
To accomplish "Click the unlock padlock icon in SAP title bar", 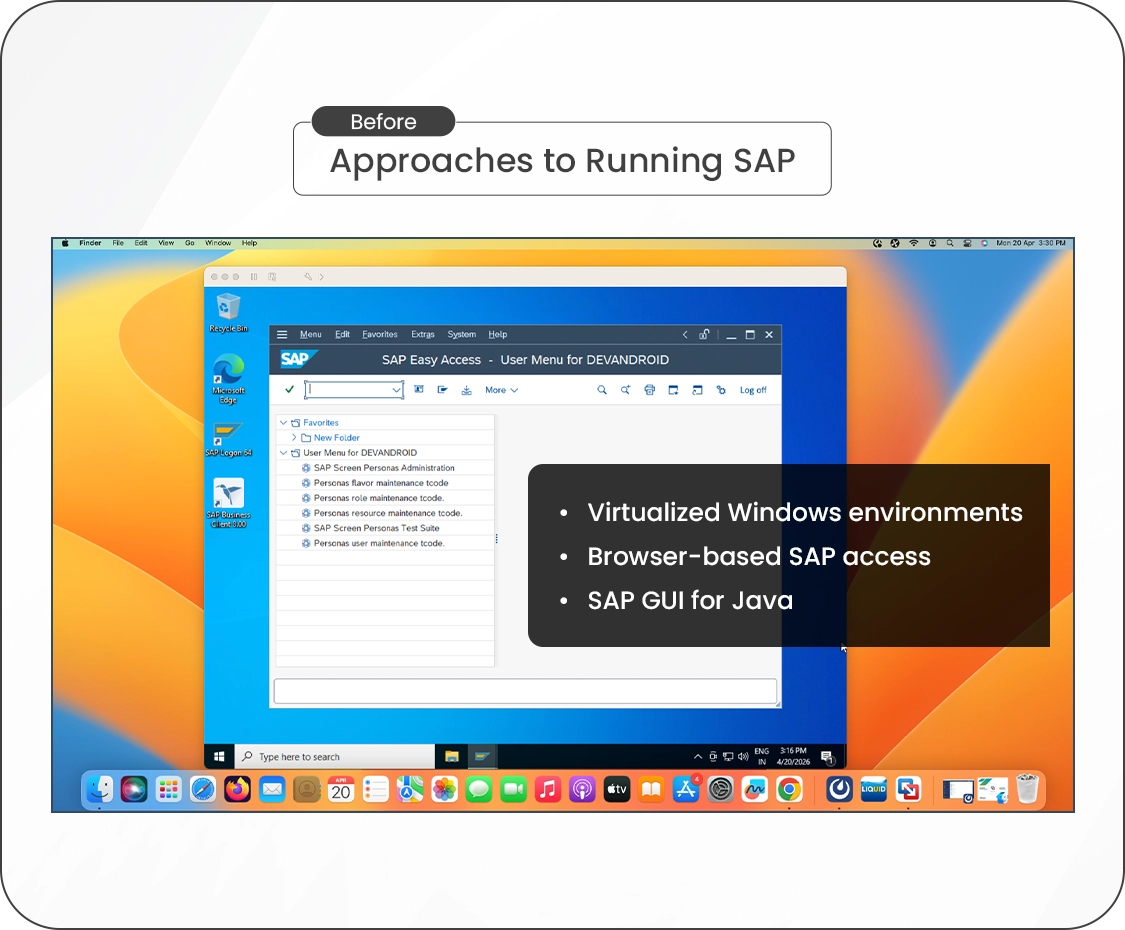I will click(x=705, y=334).
